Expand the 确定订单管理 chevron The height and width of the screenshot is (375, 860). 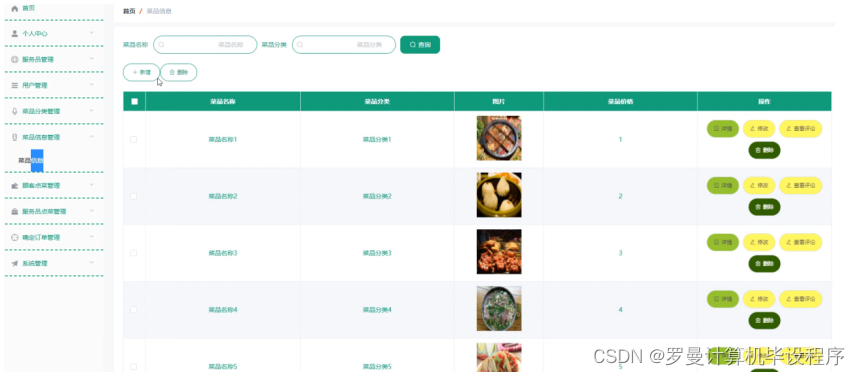[x=92, y=237]
